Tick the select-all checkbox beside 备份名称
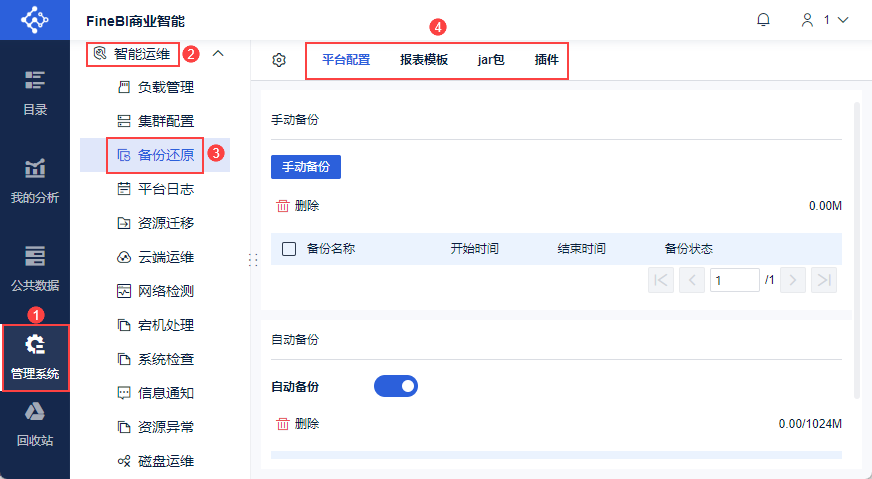 point(289,249)
